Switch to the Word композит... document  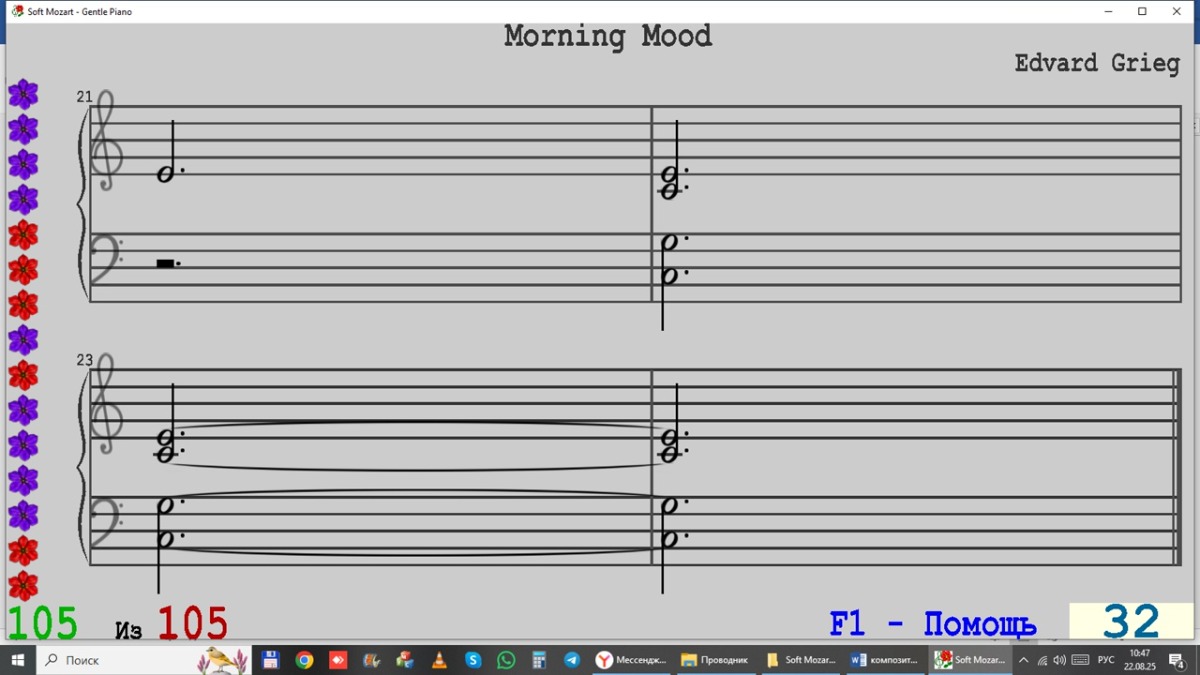886,660
